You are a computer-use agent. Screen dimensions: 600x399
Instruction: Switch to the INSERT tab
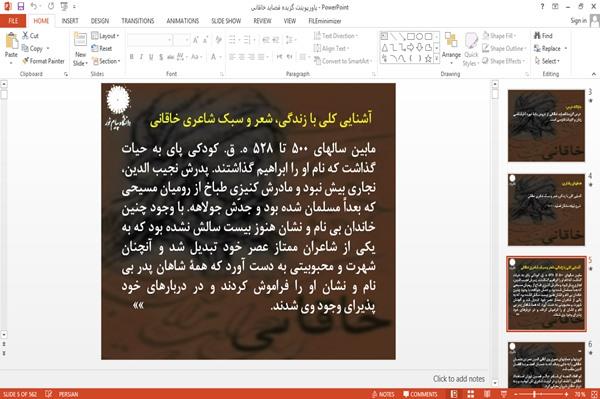click(x=70, y=21)
